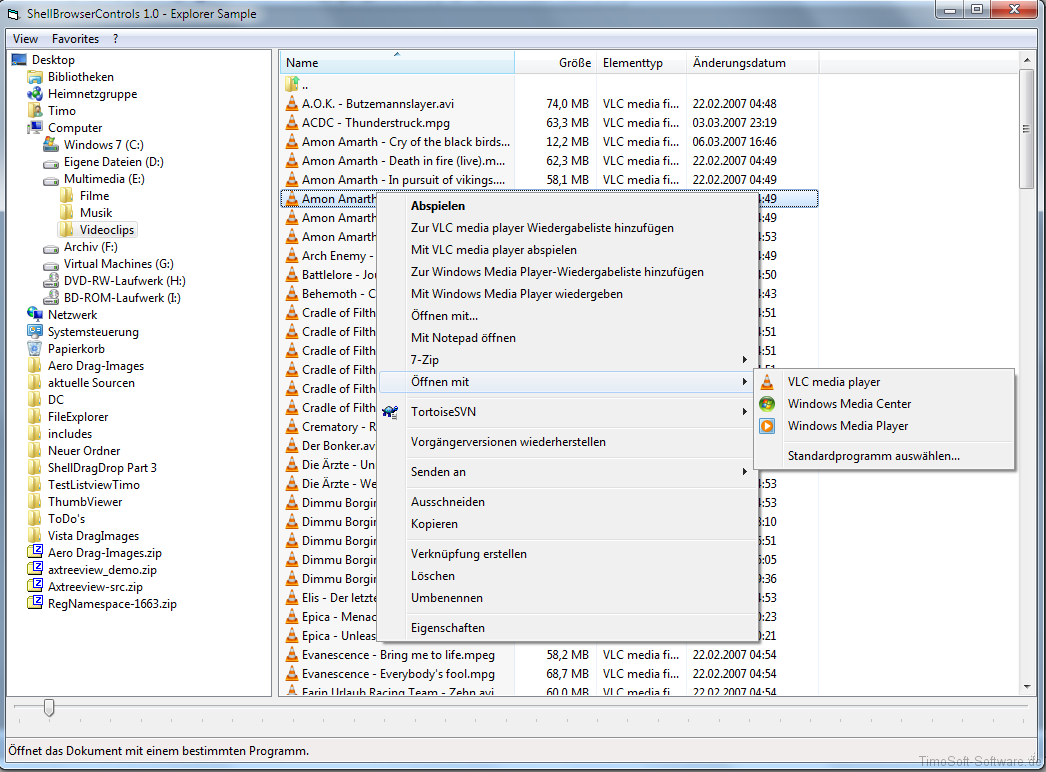1046x772 pixels.
Task: Open the Favorites menu
Action: click(x=75, y=39)
